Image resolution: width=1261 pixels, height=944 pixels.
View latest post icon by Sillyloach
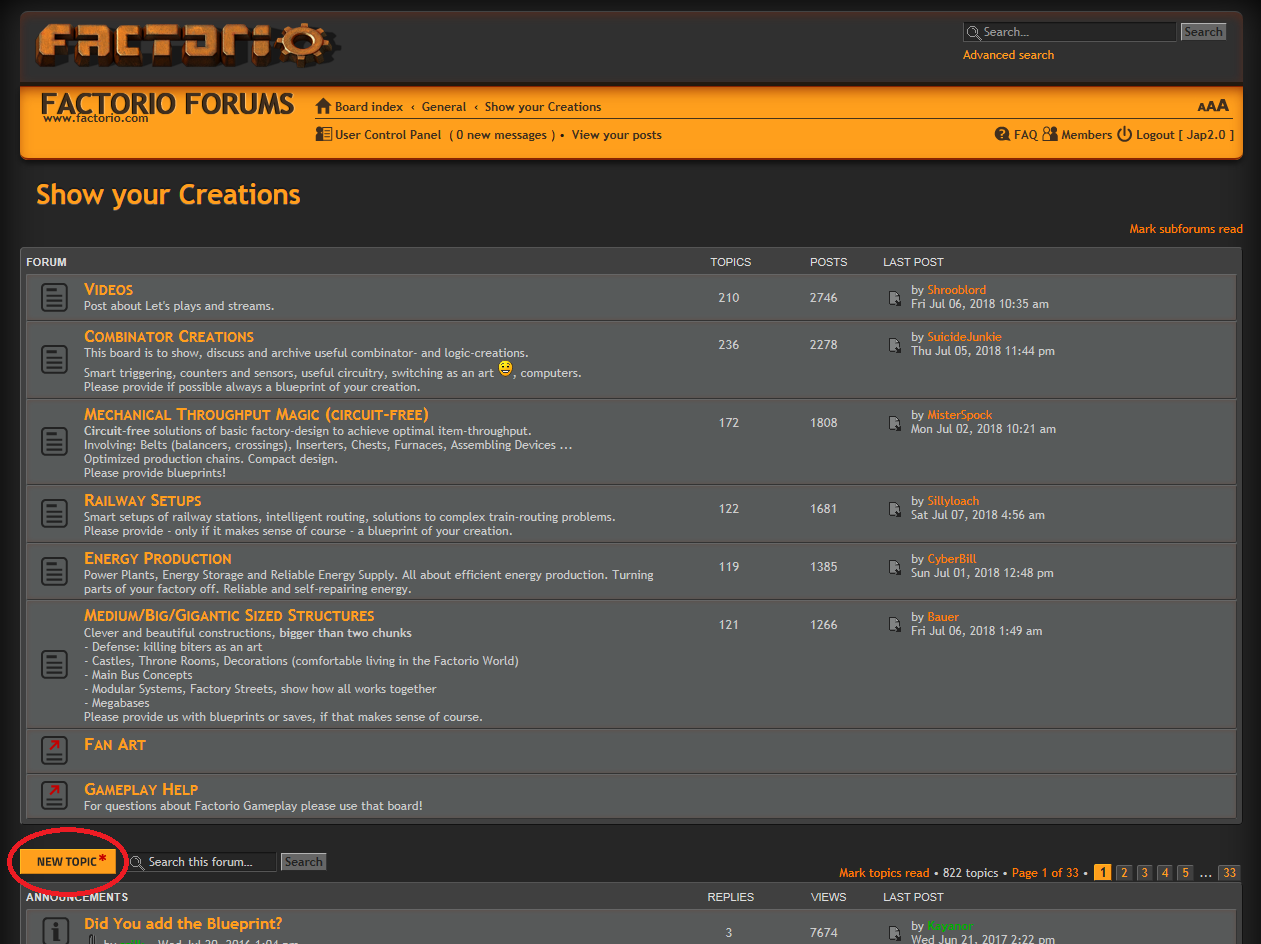coord(896,509)
